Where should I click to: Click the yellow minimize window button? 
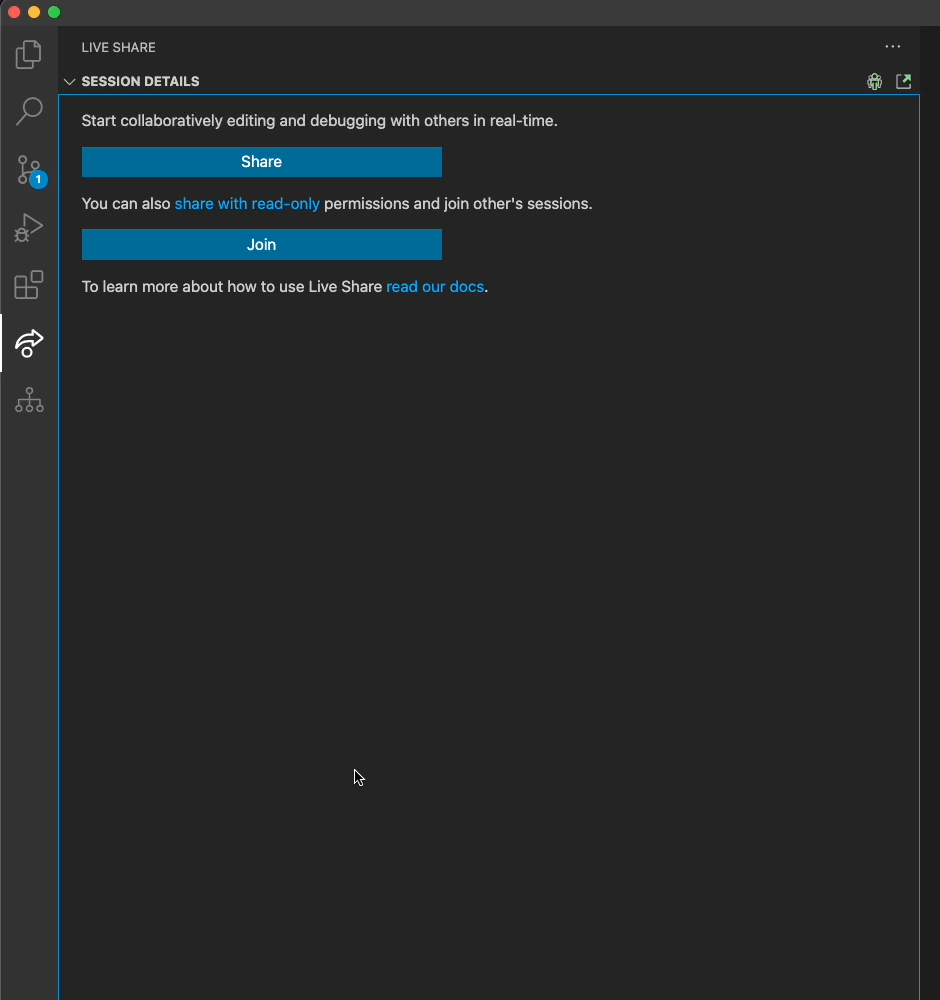point(34,12)
